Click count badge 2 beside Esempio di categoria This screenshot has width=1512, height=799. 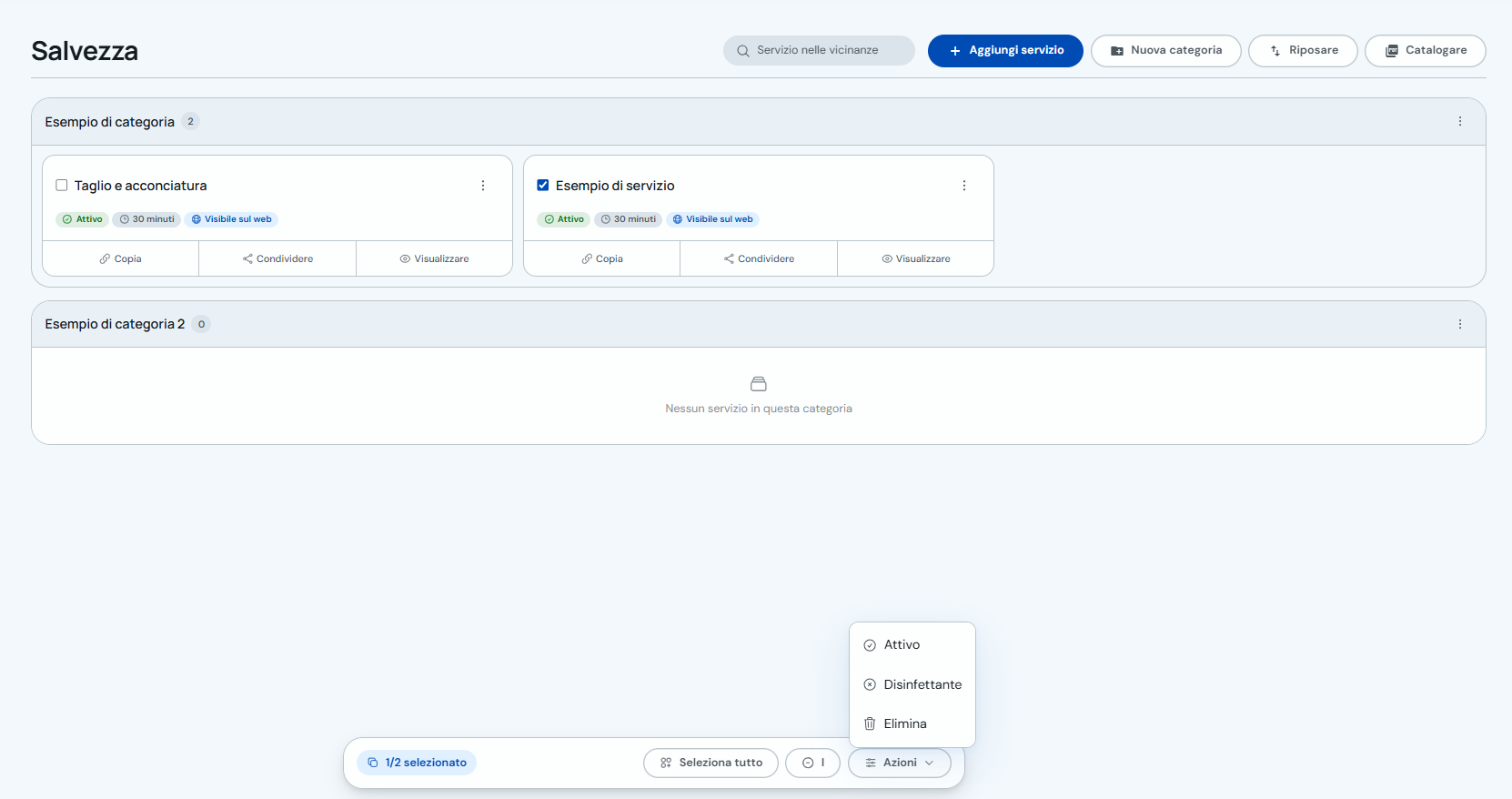coord(190,122)
